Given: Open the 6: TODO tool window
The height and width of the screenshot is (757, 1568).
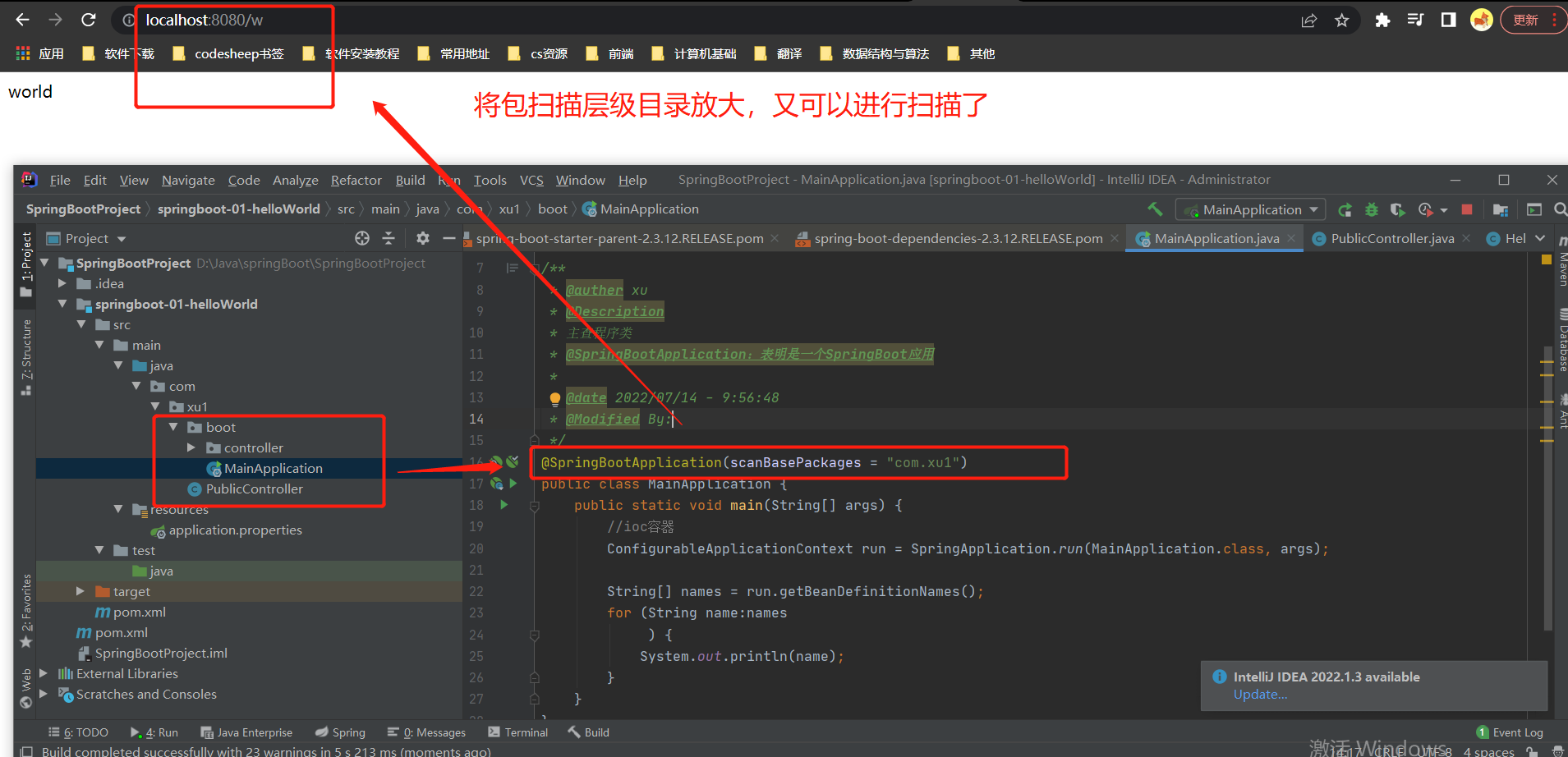Looking at the screenshot, I should click(78, 732).
